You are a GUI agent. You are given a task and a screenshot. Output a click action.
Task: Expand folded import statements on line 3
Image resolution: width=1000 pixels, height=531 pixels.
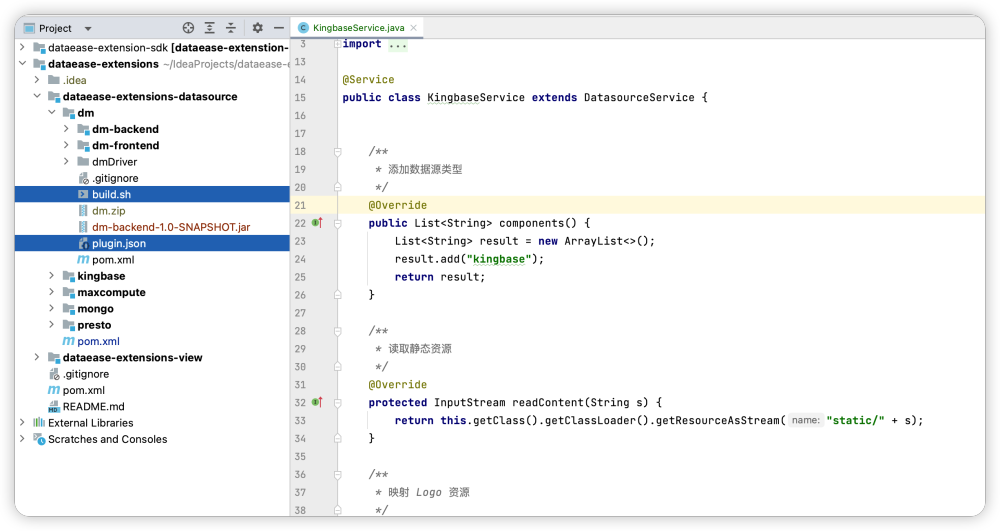(x=337, y=43)
